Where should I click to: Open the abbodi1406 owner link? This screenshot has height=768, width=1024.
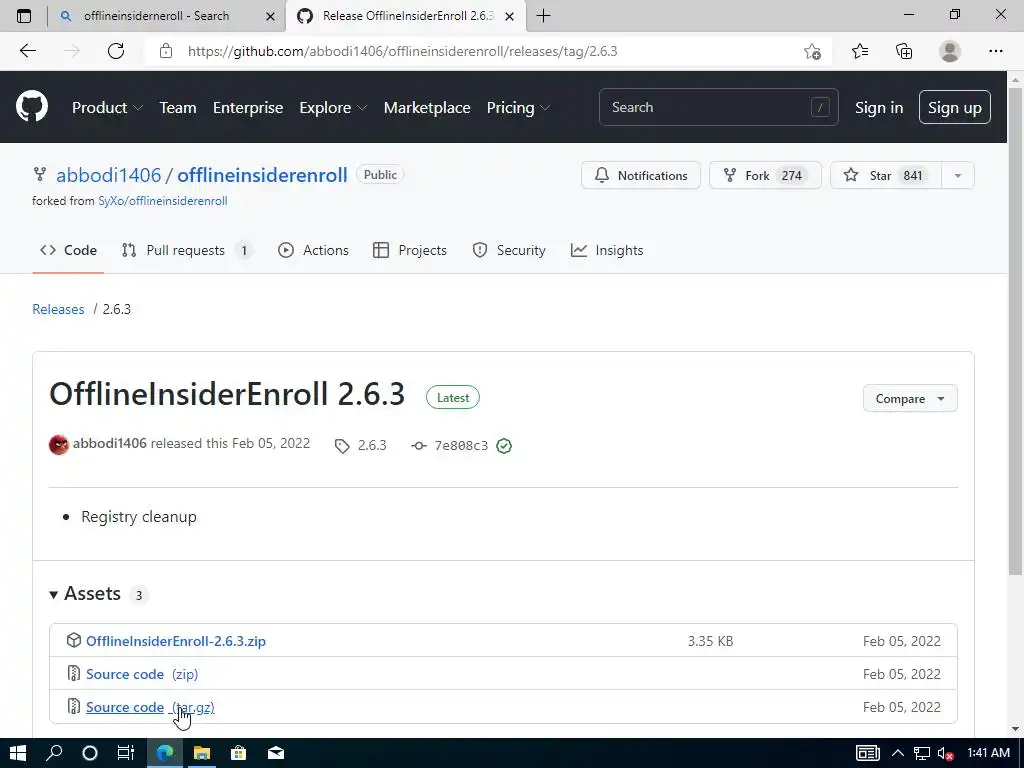click(108, 175)
